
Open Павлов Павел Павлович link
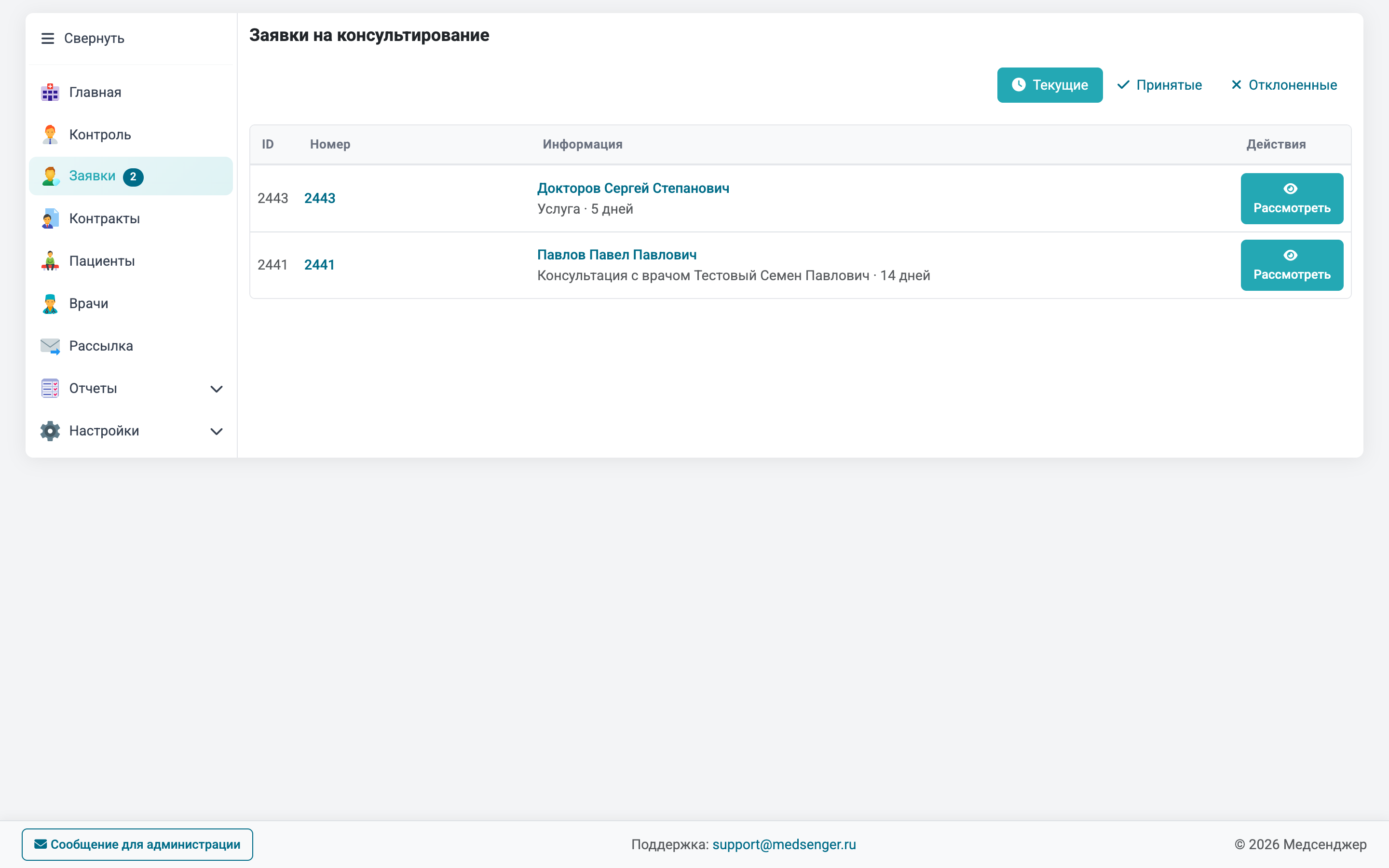click(617, 255)
